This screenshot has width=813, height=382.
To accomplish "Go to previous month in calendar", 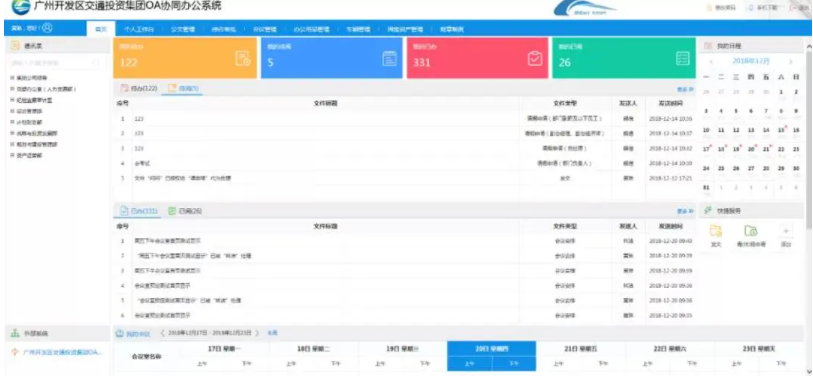I will (x=711, y=62).
